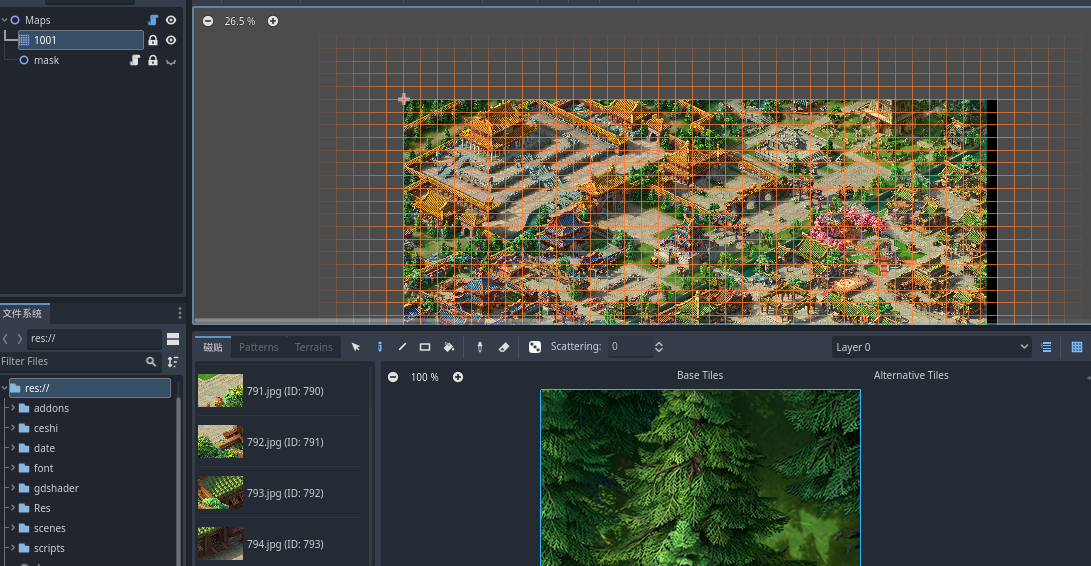Select the 1001 node in scene tree
Screen dimensions: 1091x566
(x=81, y=40)
